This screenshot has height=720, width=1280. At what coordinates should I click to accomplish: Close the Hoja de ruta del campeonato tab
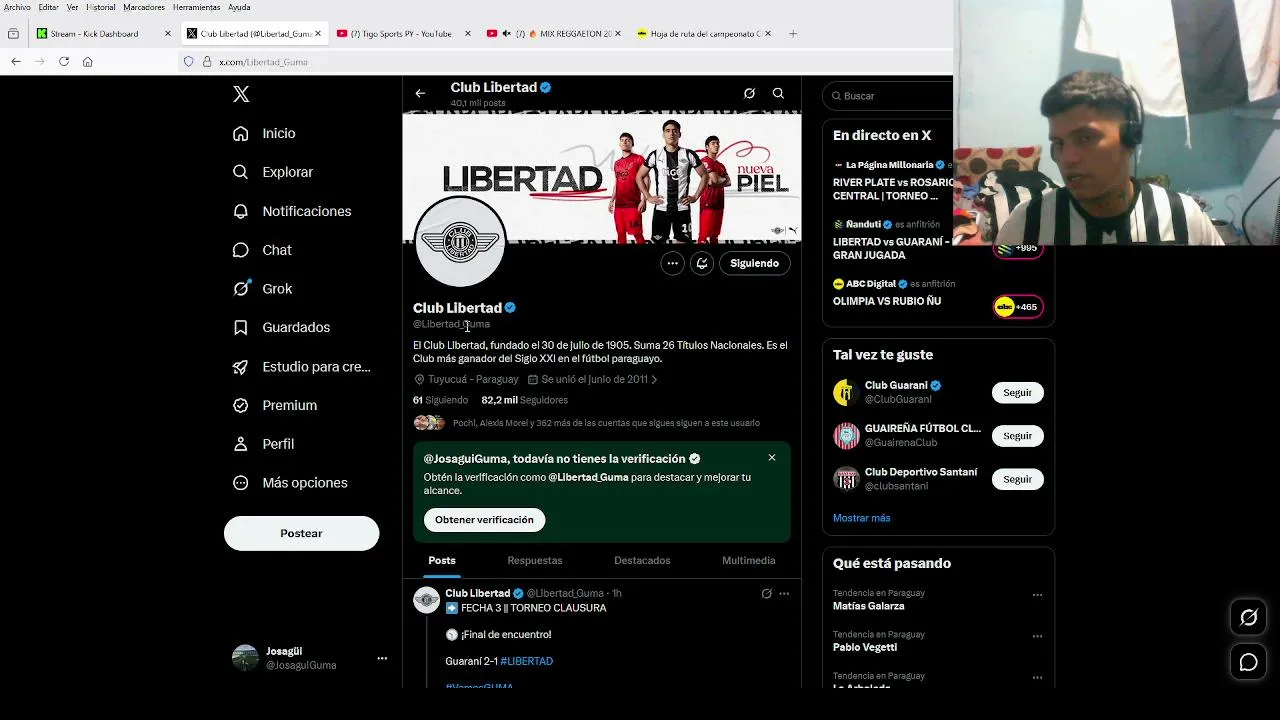click(x=769, y=34)
